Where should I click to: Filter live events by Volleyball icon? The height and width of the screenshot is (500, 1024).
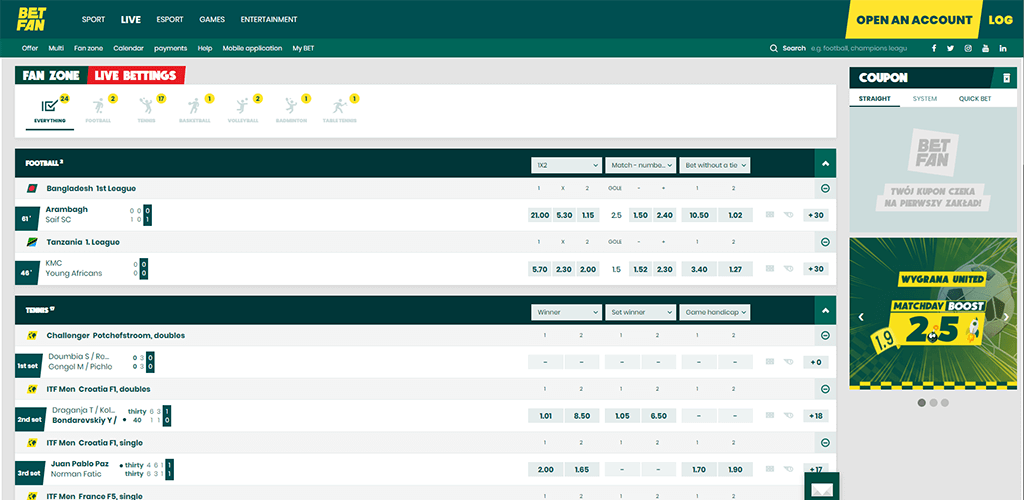tap(243, 108)
